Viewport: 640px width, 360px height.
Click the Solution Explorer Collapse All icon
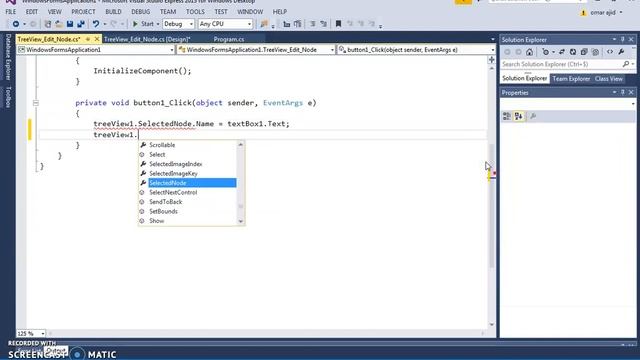coord(584,52)
